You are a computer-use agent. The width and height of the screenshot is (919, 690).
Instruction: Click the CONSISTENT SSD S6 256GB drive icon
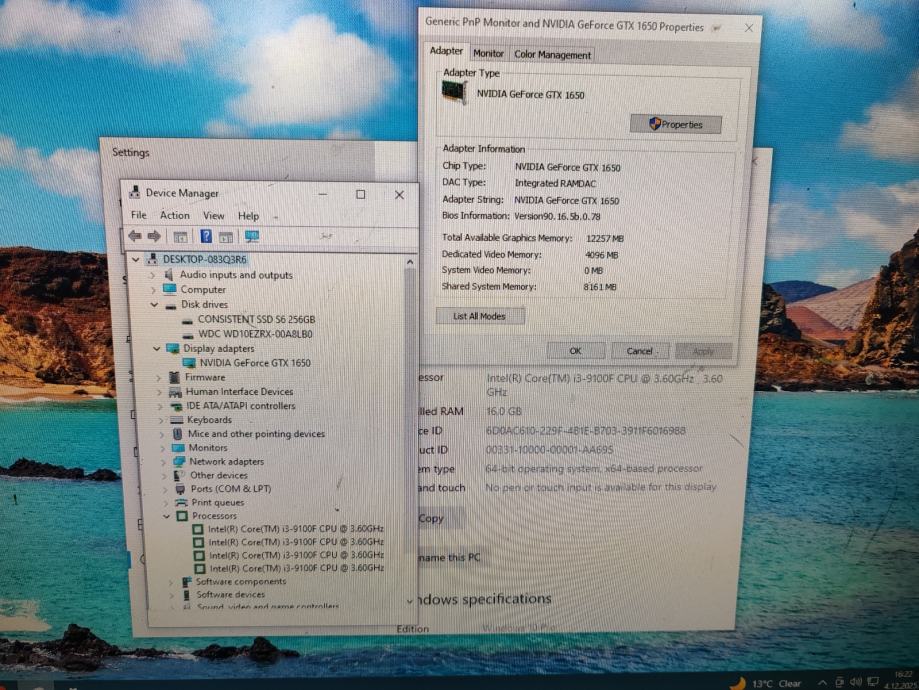pos(187,320)
